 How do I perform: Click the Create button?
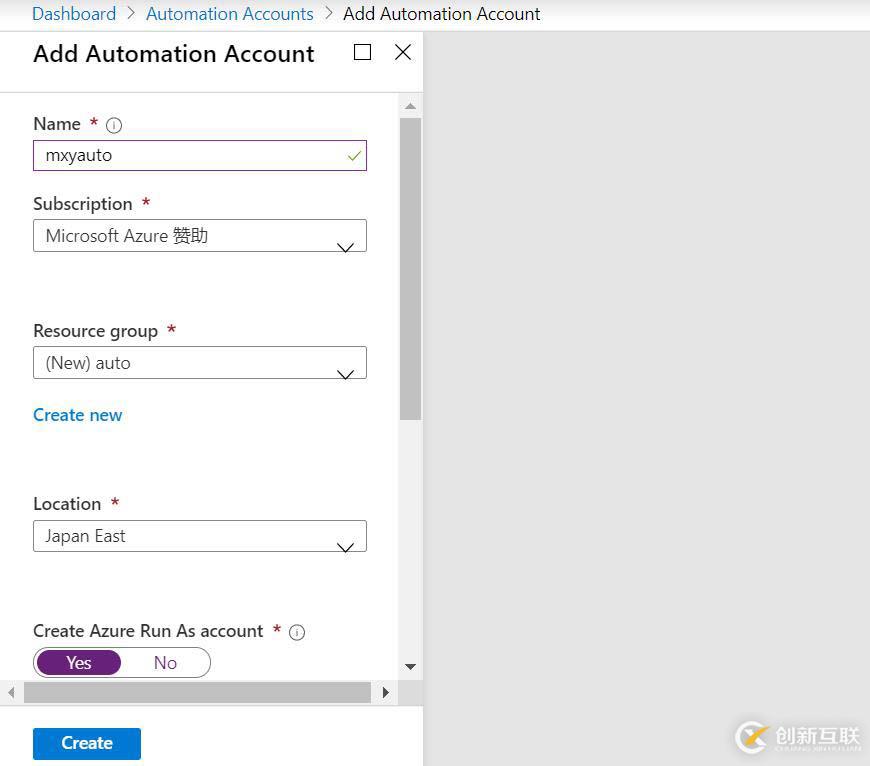pyautogui.click(x=87, y=743)
